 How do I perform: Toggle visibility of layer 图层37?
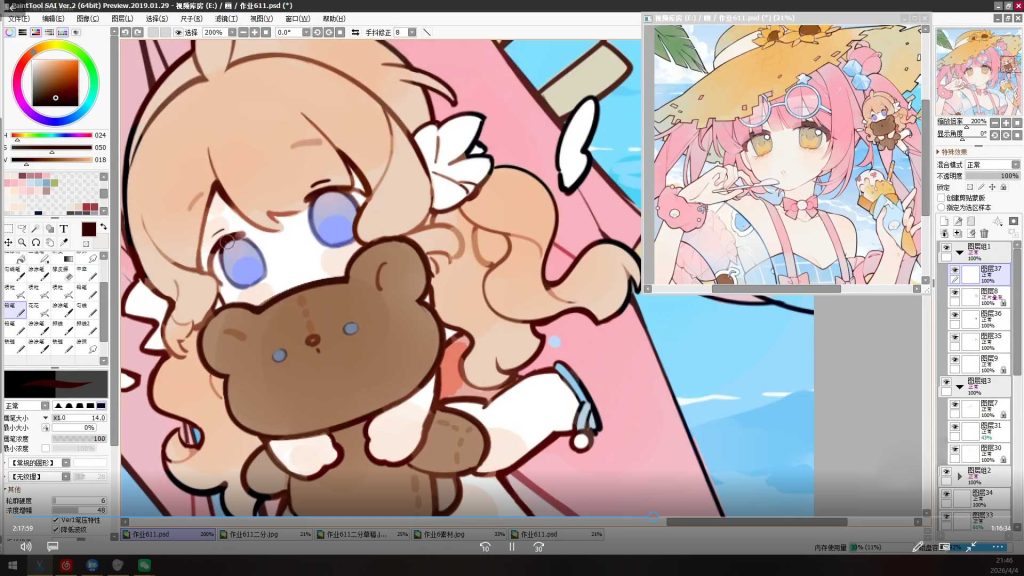955,270
